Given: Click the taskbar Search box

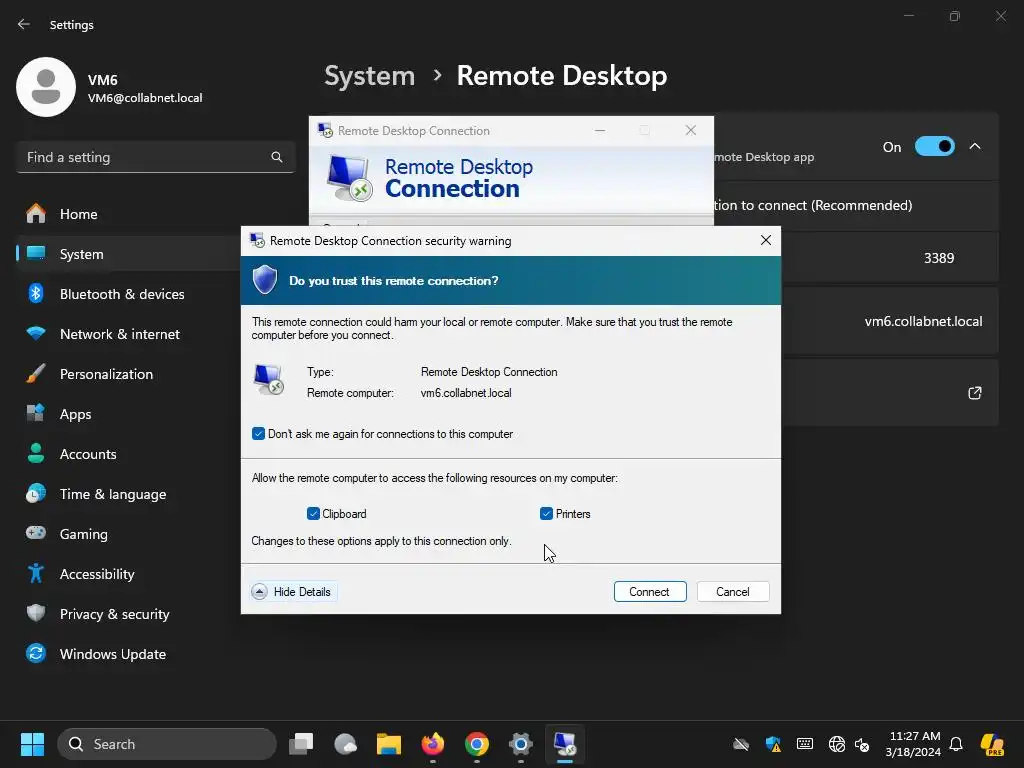Looking at the screenshot, I should (x=167, y=744).
